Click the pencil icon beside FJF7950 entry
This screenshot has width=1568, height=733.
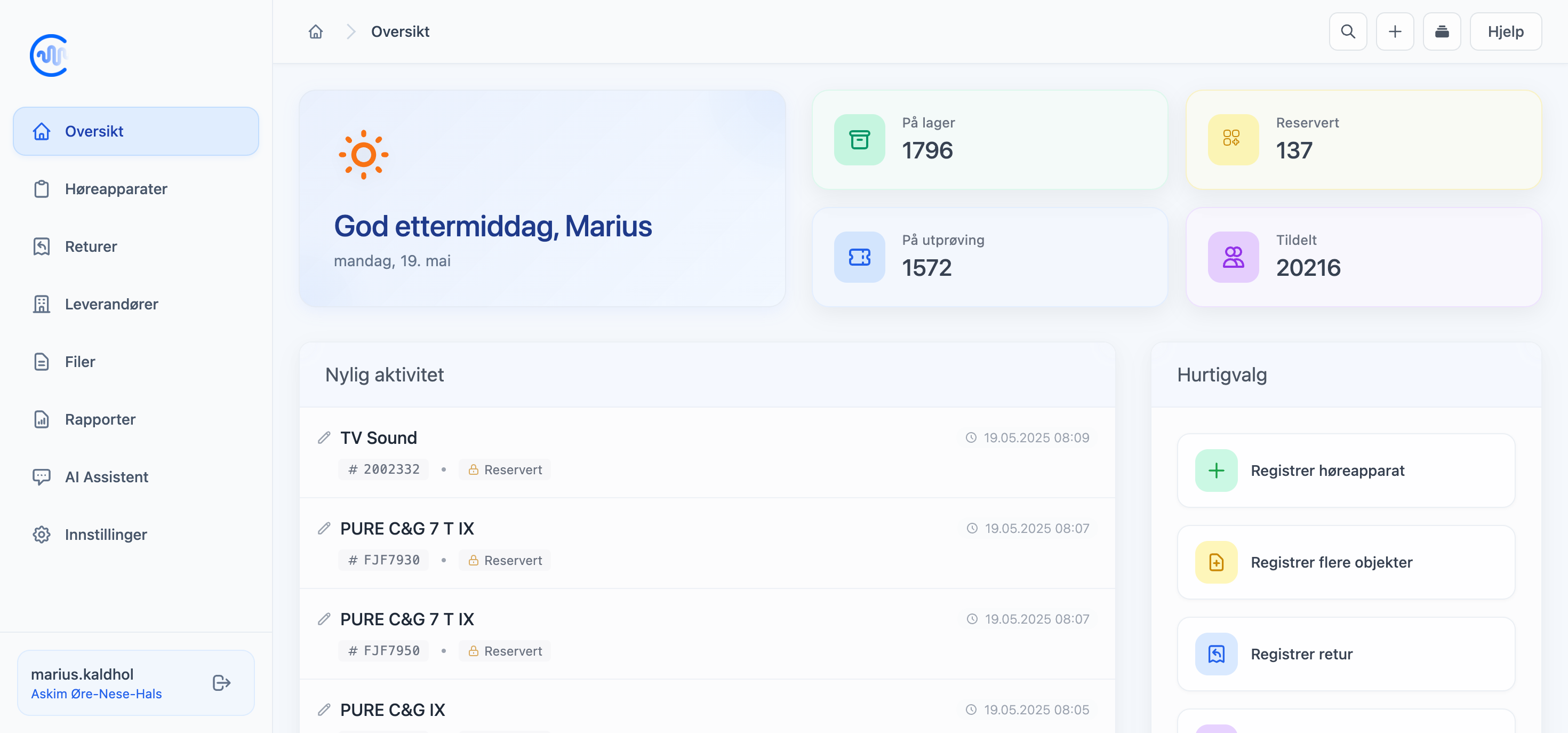coord(324,619)
